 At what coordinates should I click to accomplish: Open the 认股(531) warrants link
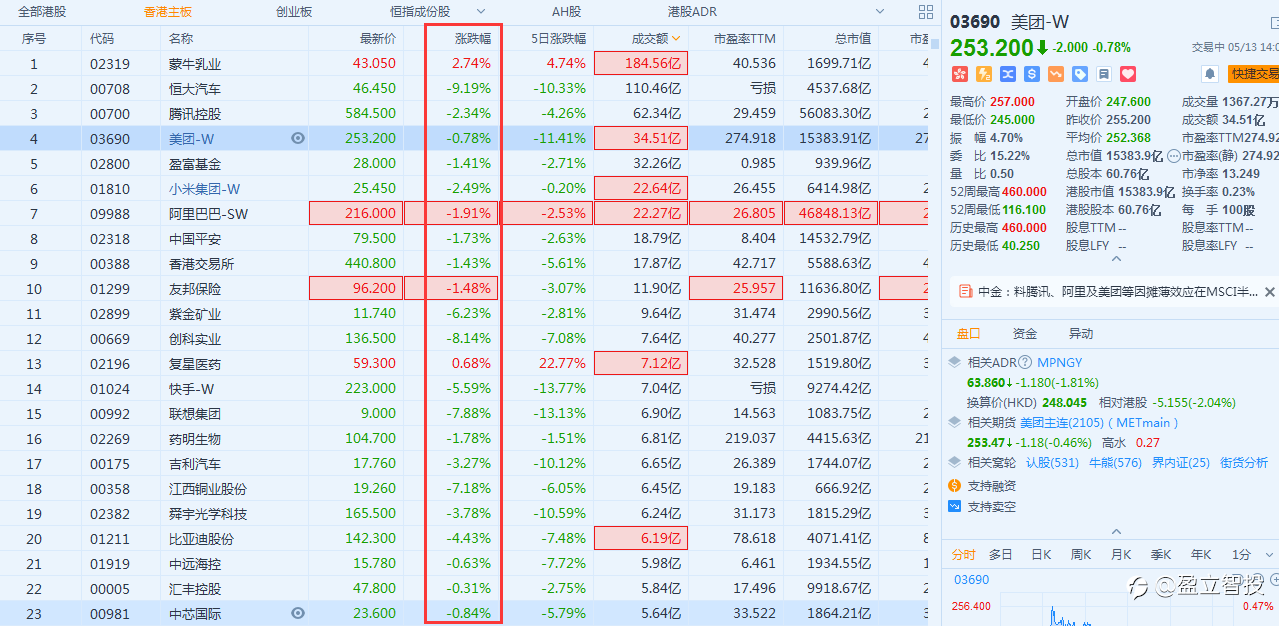coord(1052,462)
